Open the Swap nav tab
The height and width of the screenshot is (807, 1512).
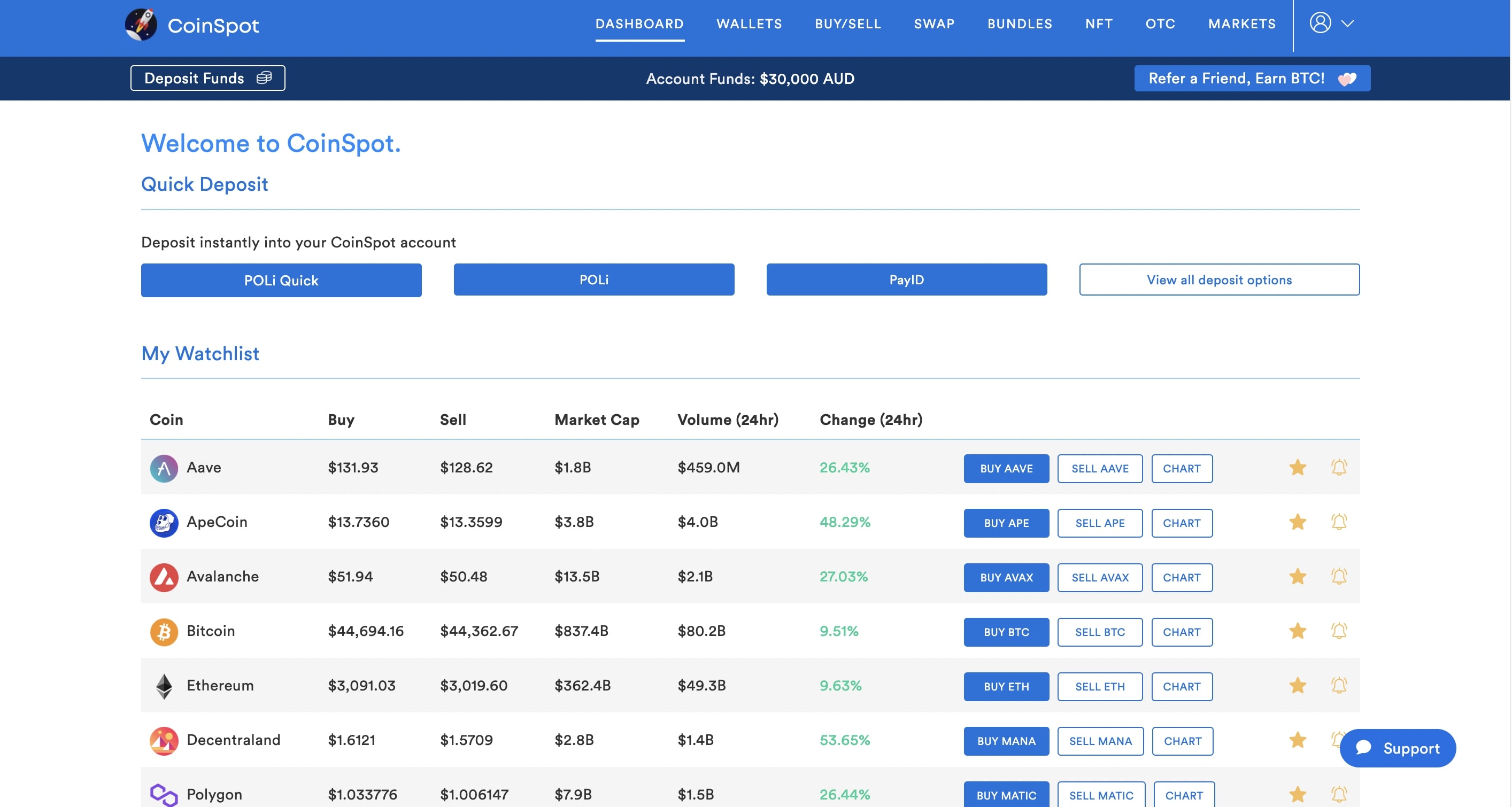934,24
